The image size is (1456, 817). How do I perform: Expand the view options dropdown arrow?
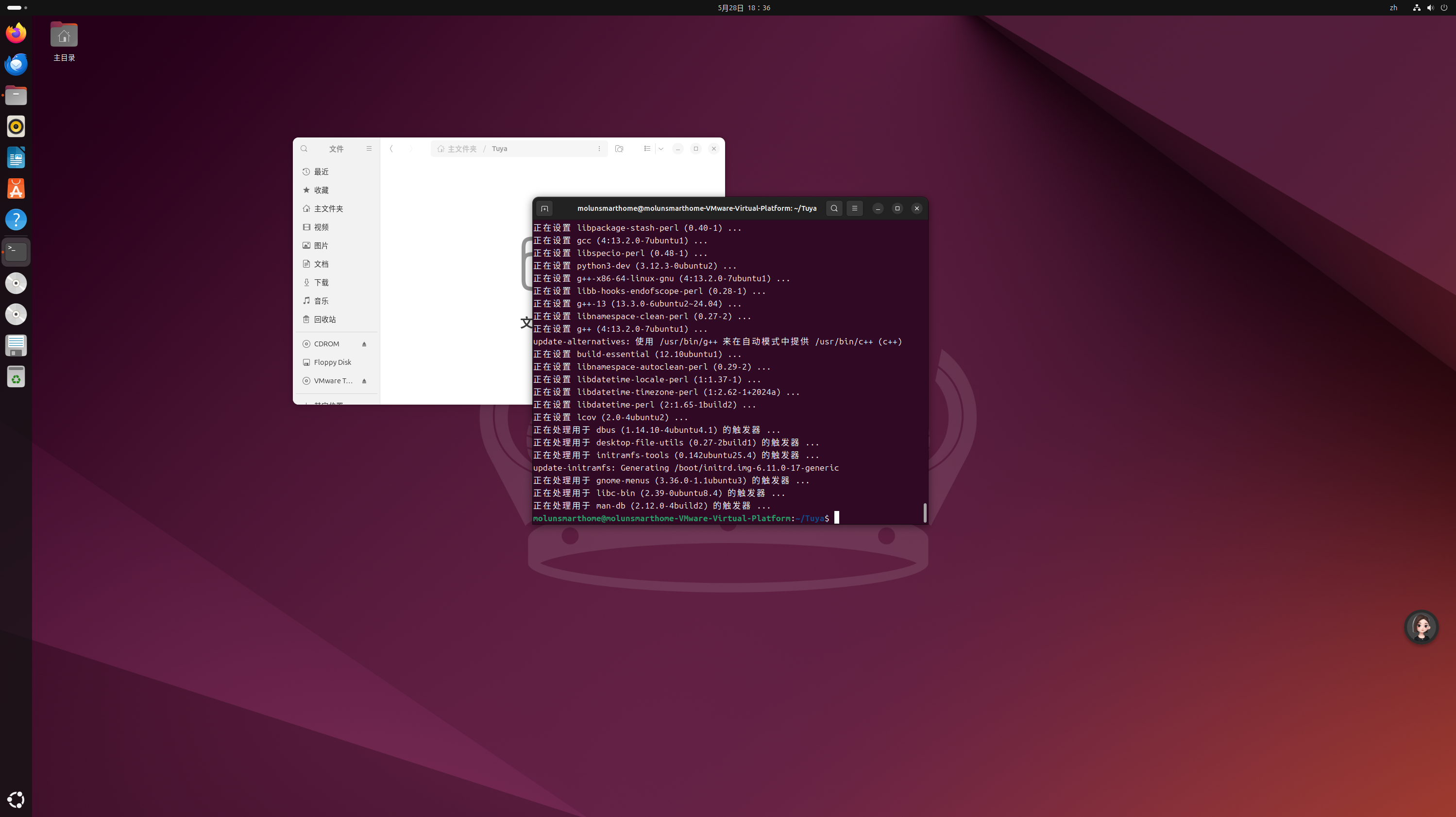(x=661, y=149)
